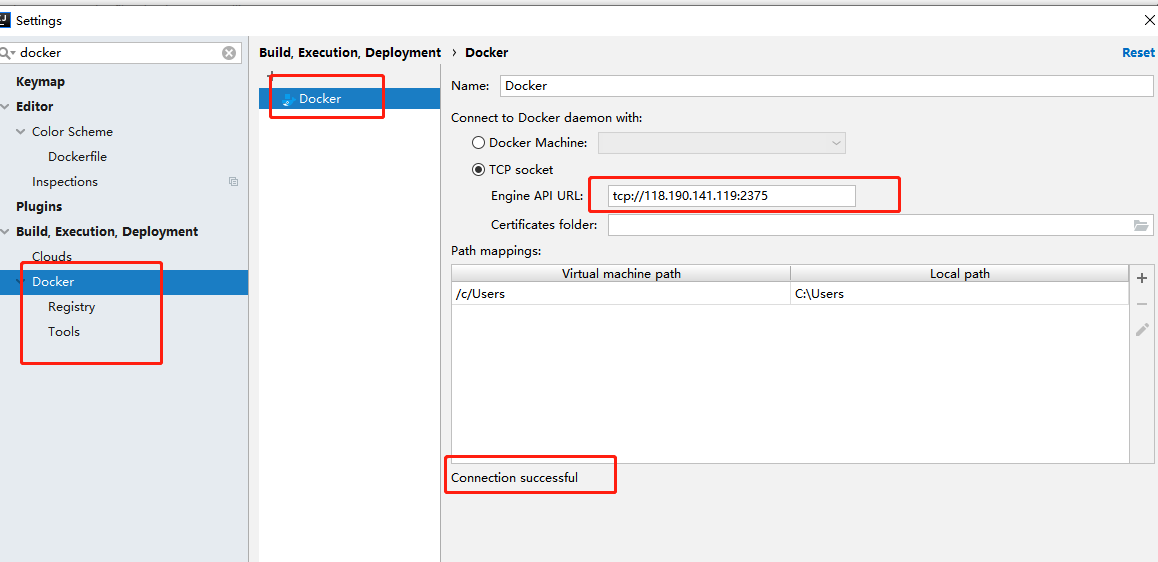The width and height of the screenshot is (1158, 562).
Task: Click in the settings search field
Action: click(118, 52)
